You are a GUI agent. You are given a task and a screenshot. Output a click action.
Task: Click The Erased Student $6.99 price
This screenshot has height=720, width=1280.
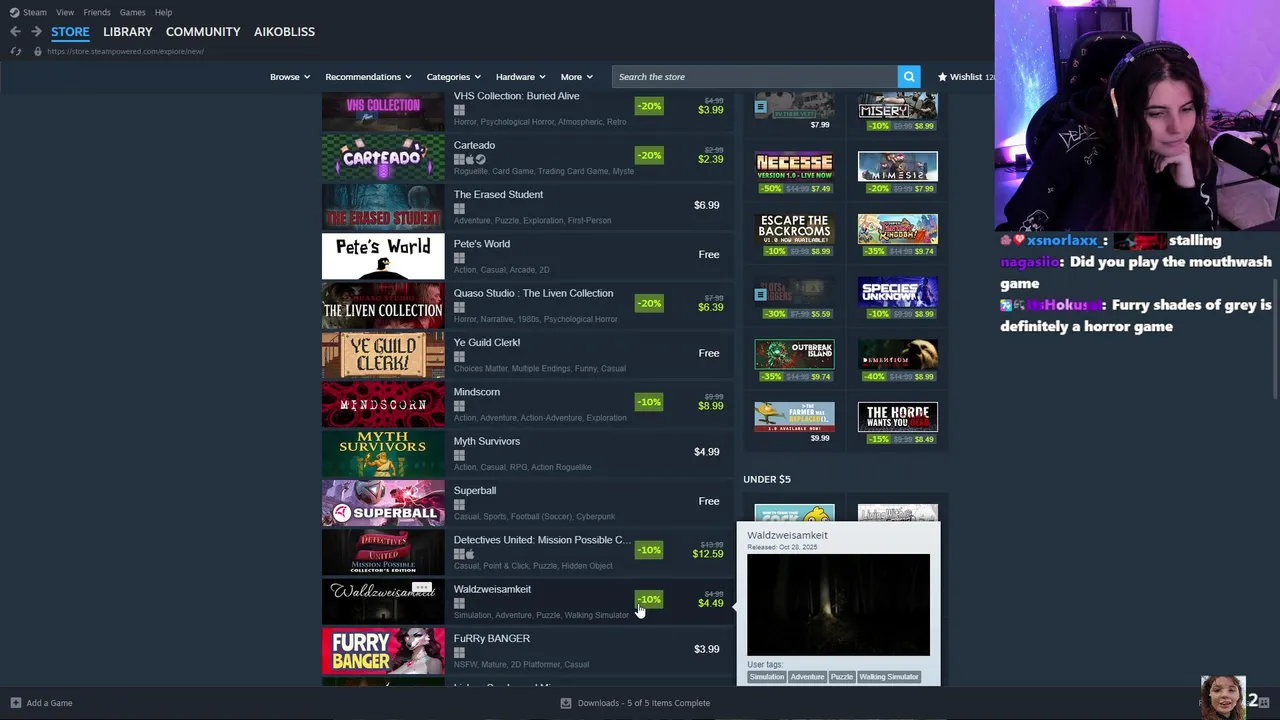tap(707, 205)
